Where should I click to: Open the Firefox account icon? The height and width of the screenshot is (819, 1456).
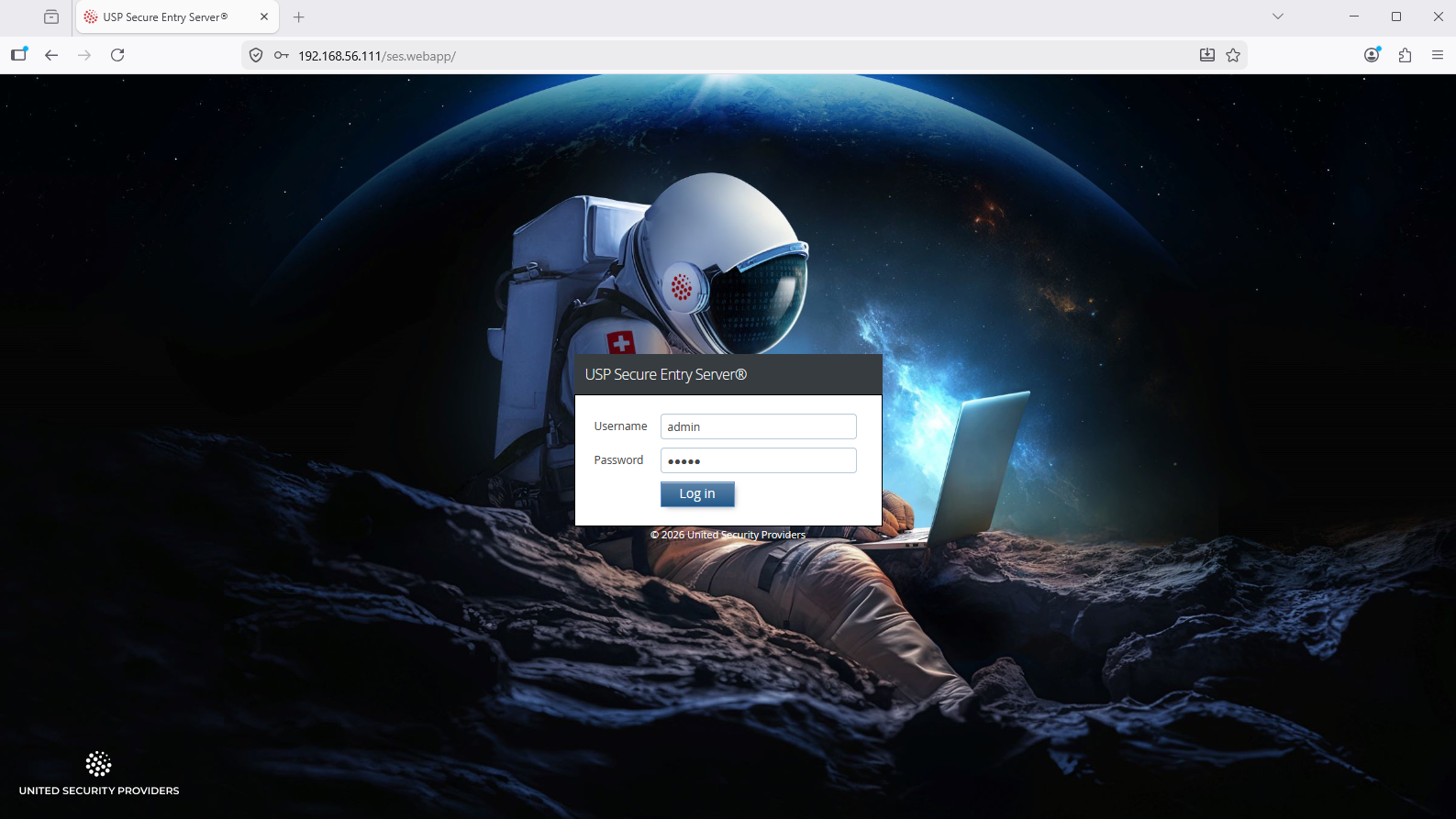[x=1372, y=55]
